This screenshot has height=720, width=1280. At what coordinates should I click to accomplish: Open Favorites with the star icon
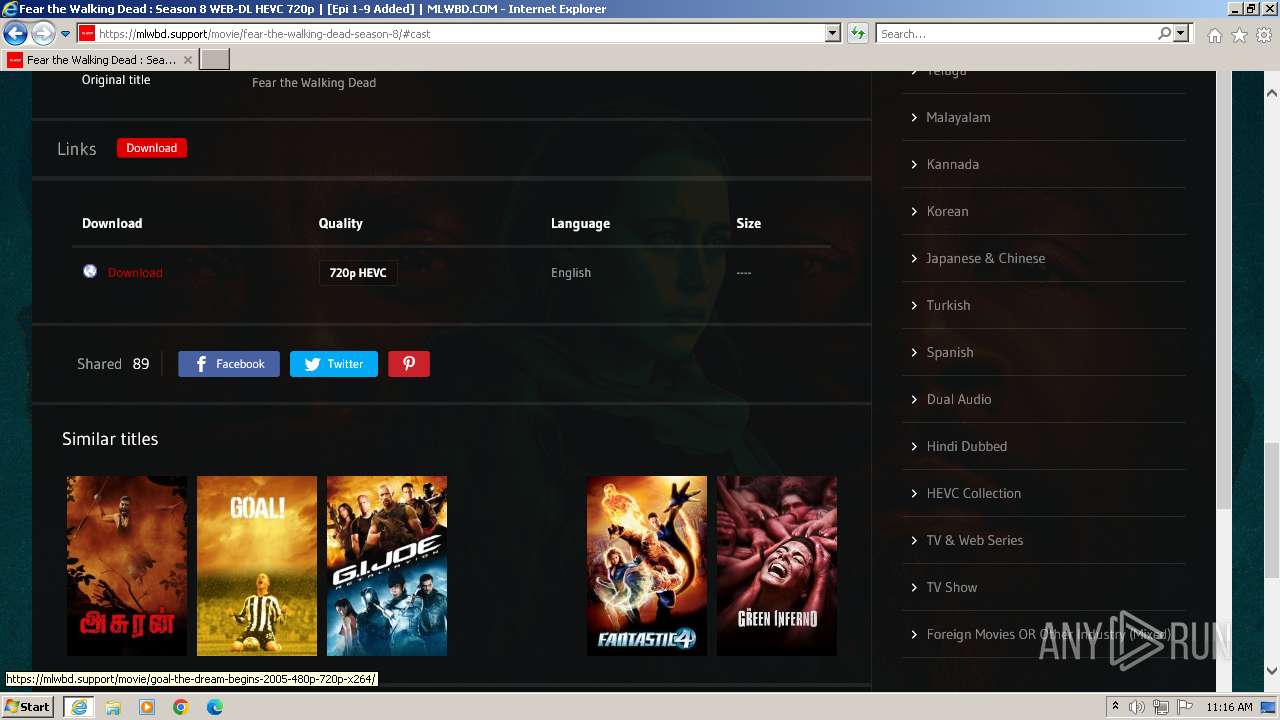tap(1239, 35)
